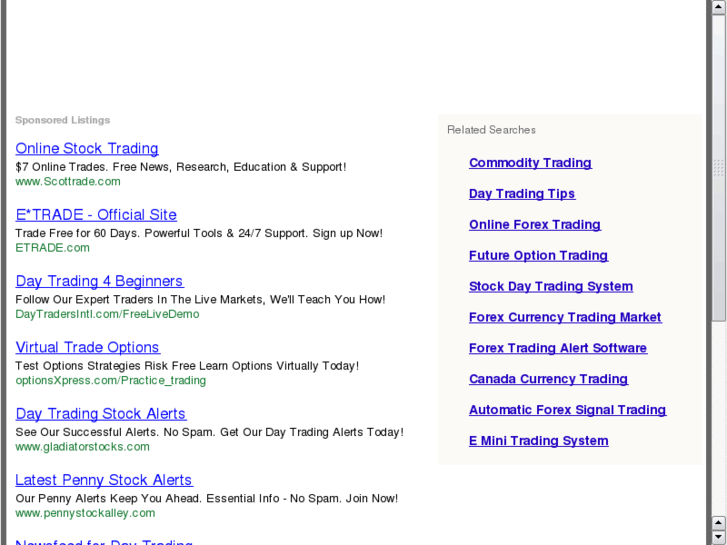Open Forex Currency Trading Market search

565,317
